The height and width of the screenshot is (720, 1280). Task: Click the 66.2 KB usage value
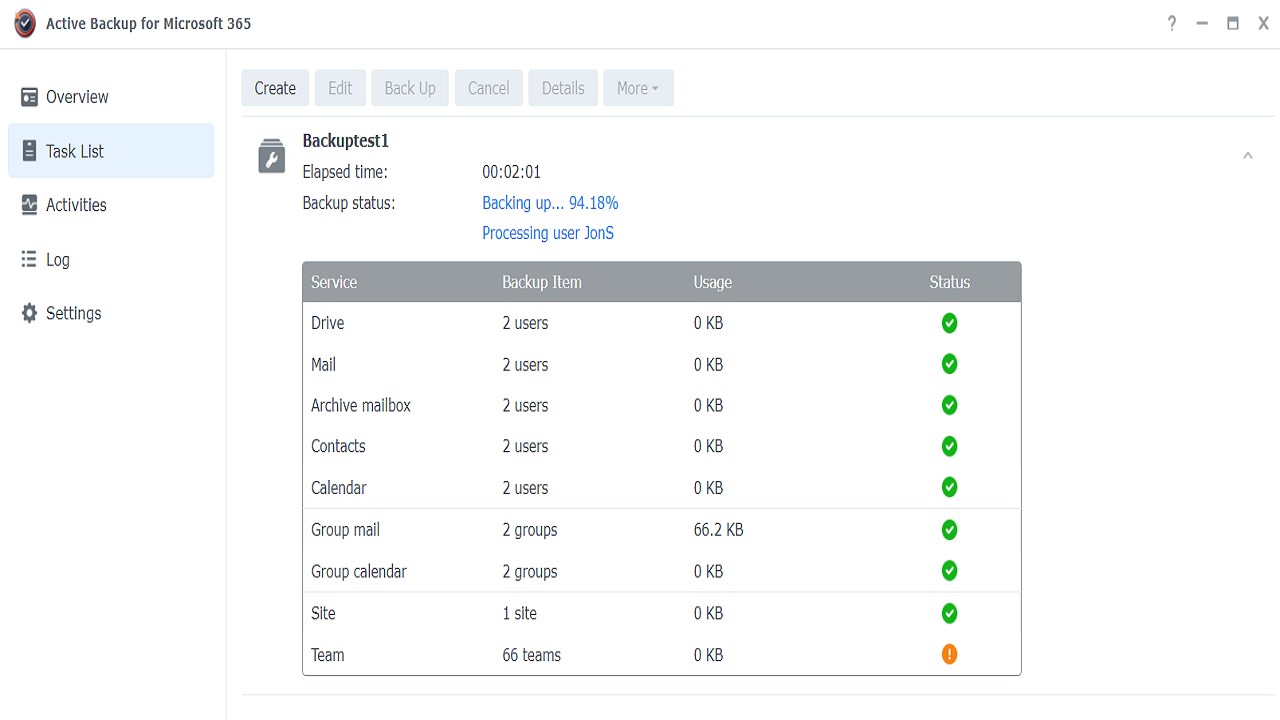718,530
